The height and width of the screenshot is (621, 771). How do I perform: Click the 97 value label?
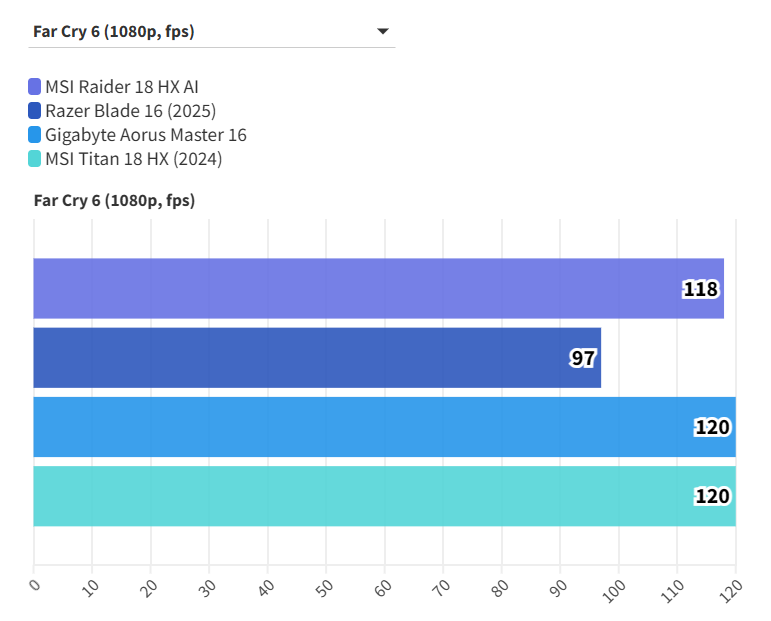583,358
